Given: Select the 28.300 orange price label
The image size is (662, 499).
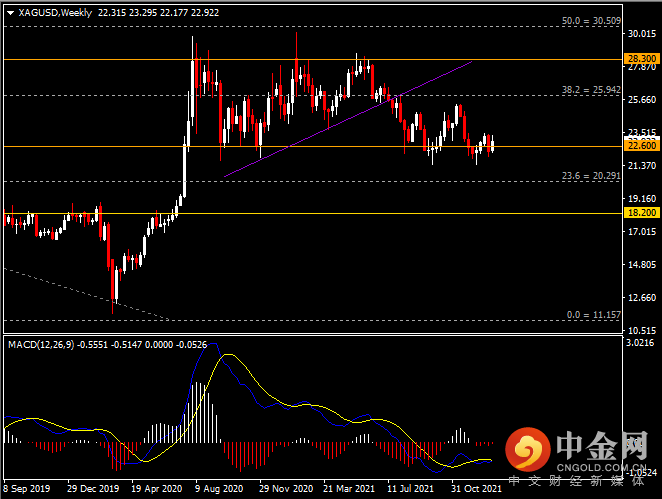Looking at the screenshot, I should click(x=642, y=59).
